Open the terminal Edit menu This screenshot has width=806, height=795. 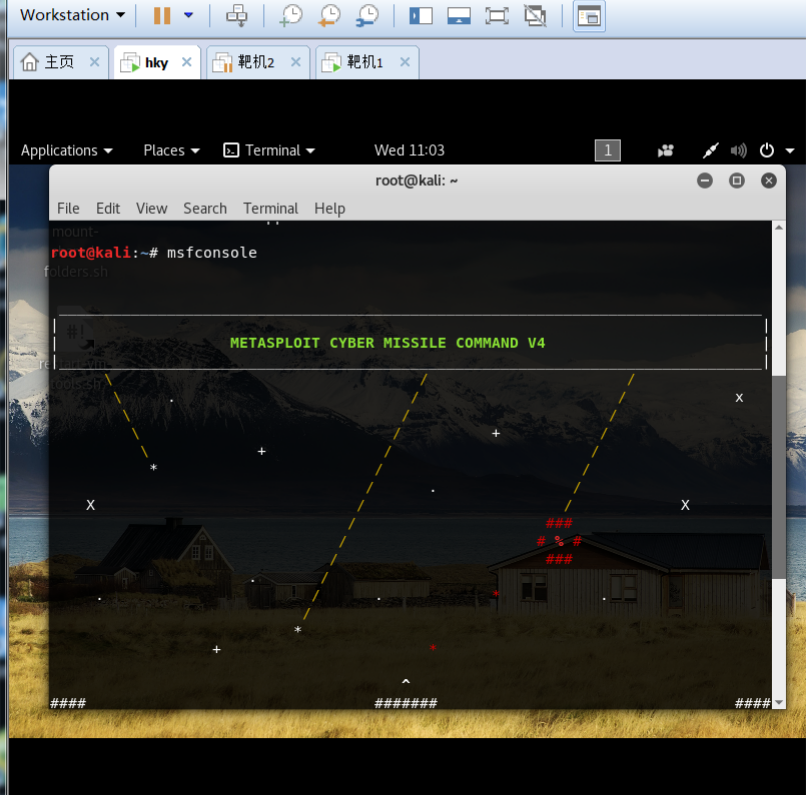click(108, 208)
